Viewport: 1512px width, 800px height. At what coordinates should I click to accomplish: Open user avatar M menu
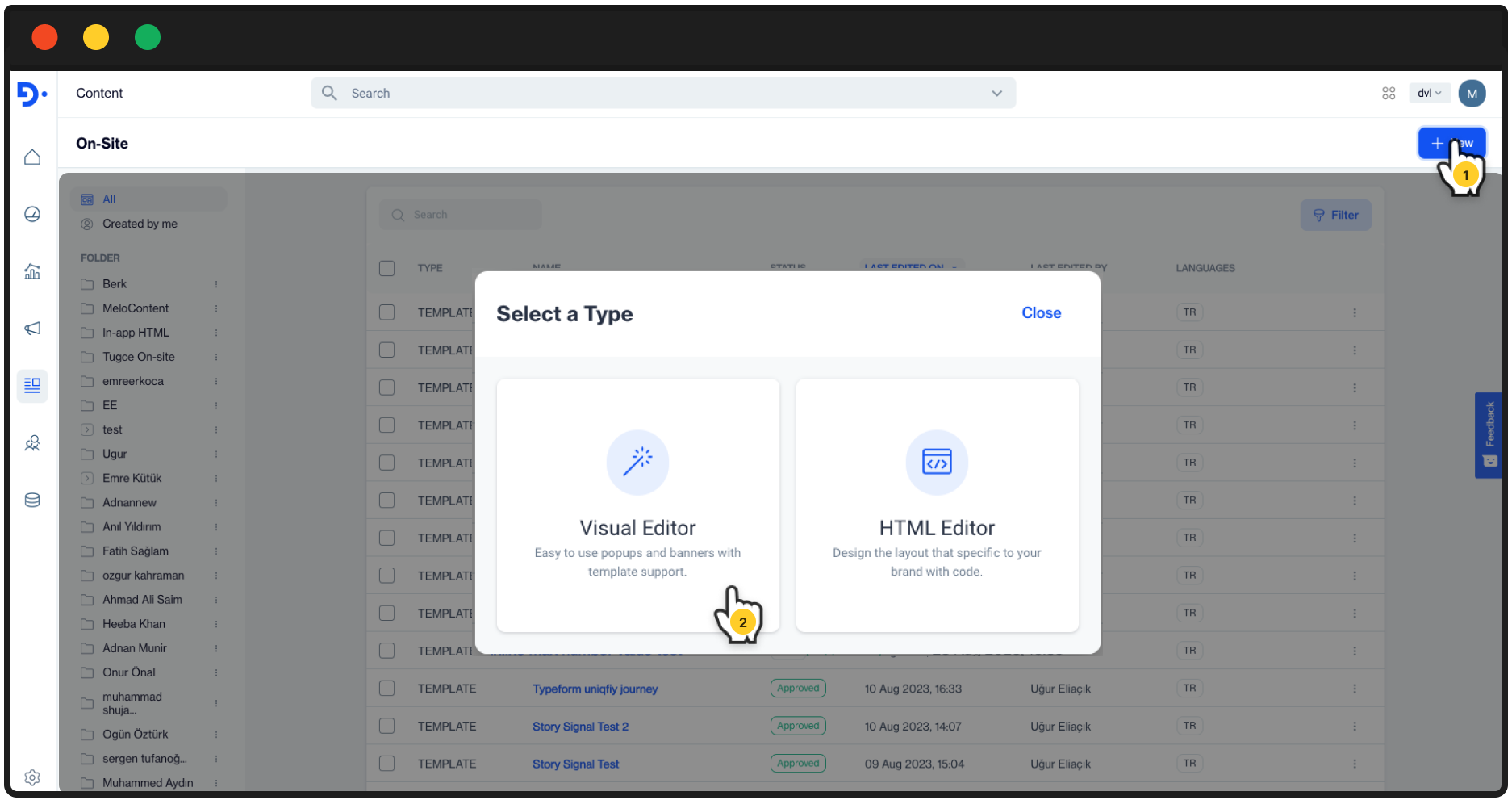click(1472, 94)
